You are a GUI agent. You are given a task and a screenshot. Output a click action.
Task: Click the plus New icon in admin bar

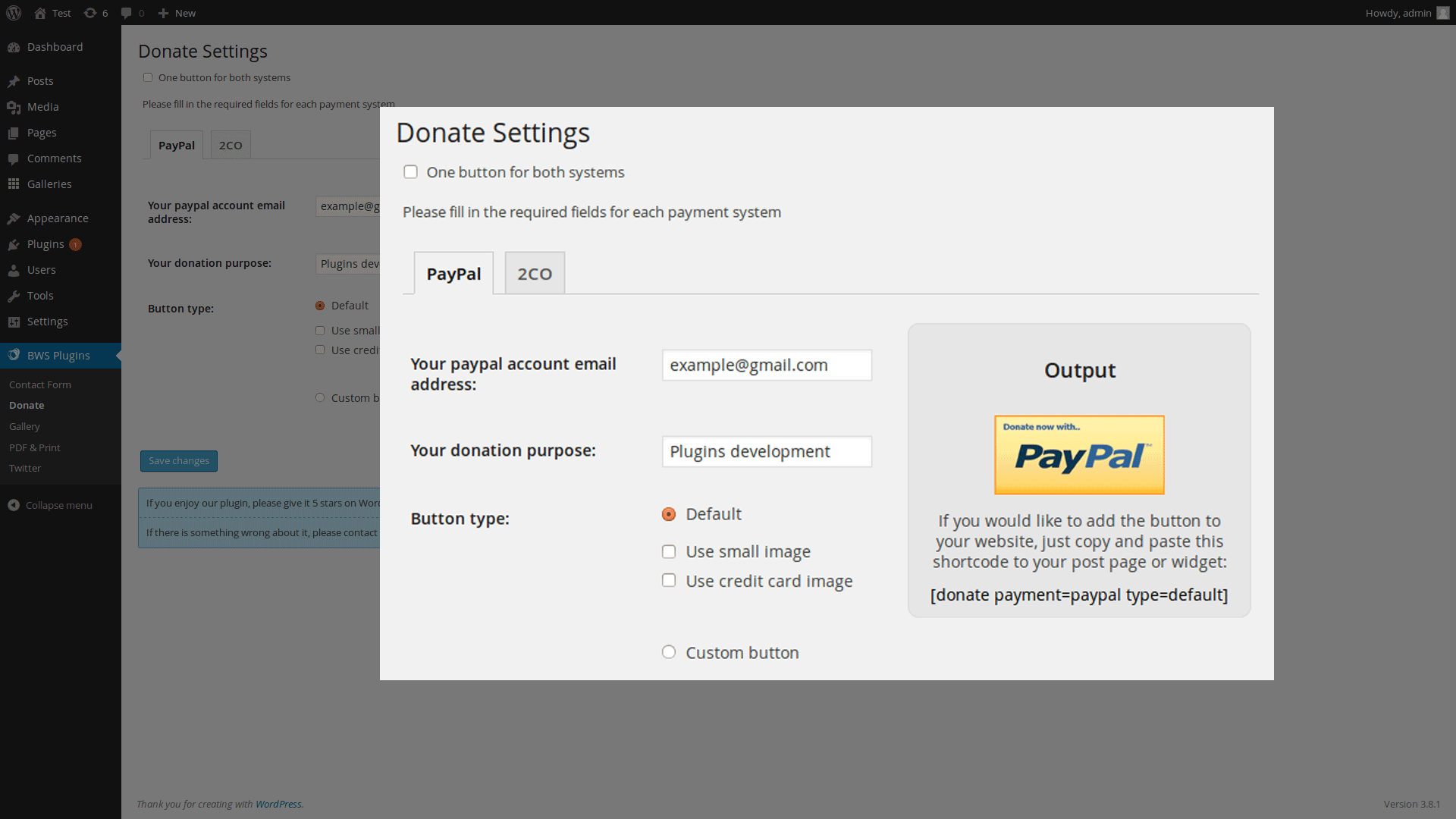[163, 13]
